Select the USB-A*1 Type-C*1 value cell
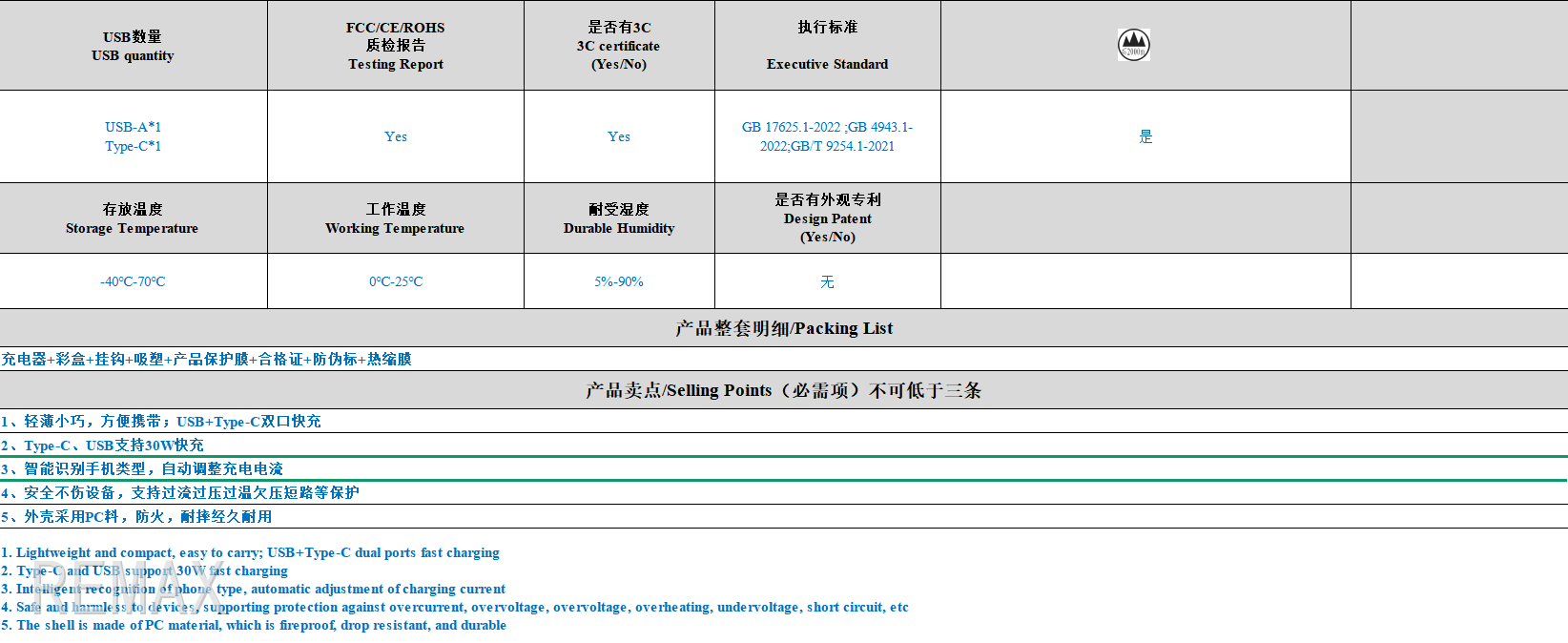 (x=133, y=136)
